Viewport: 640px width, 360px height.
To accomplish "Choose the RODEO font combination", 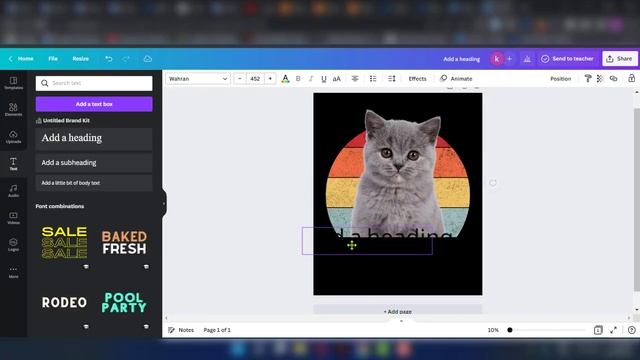I will coord(64,302).
